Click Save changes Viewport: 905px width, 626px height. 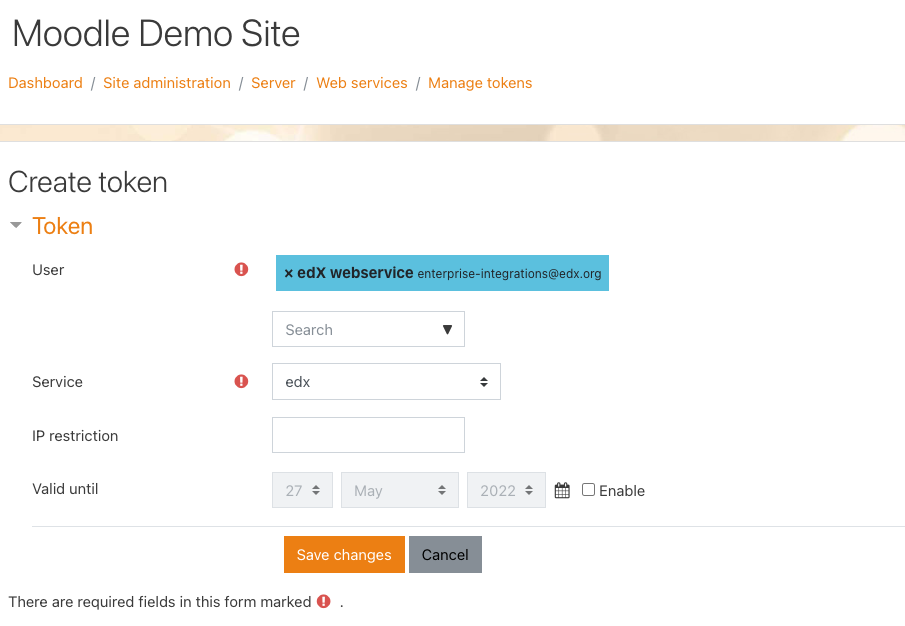coord(344,554)
